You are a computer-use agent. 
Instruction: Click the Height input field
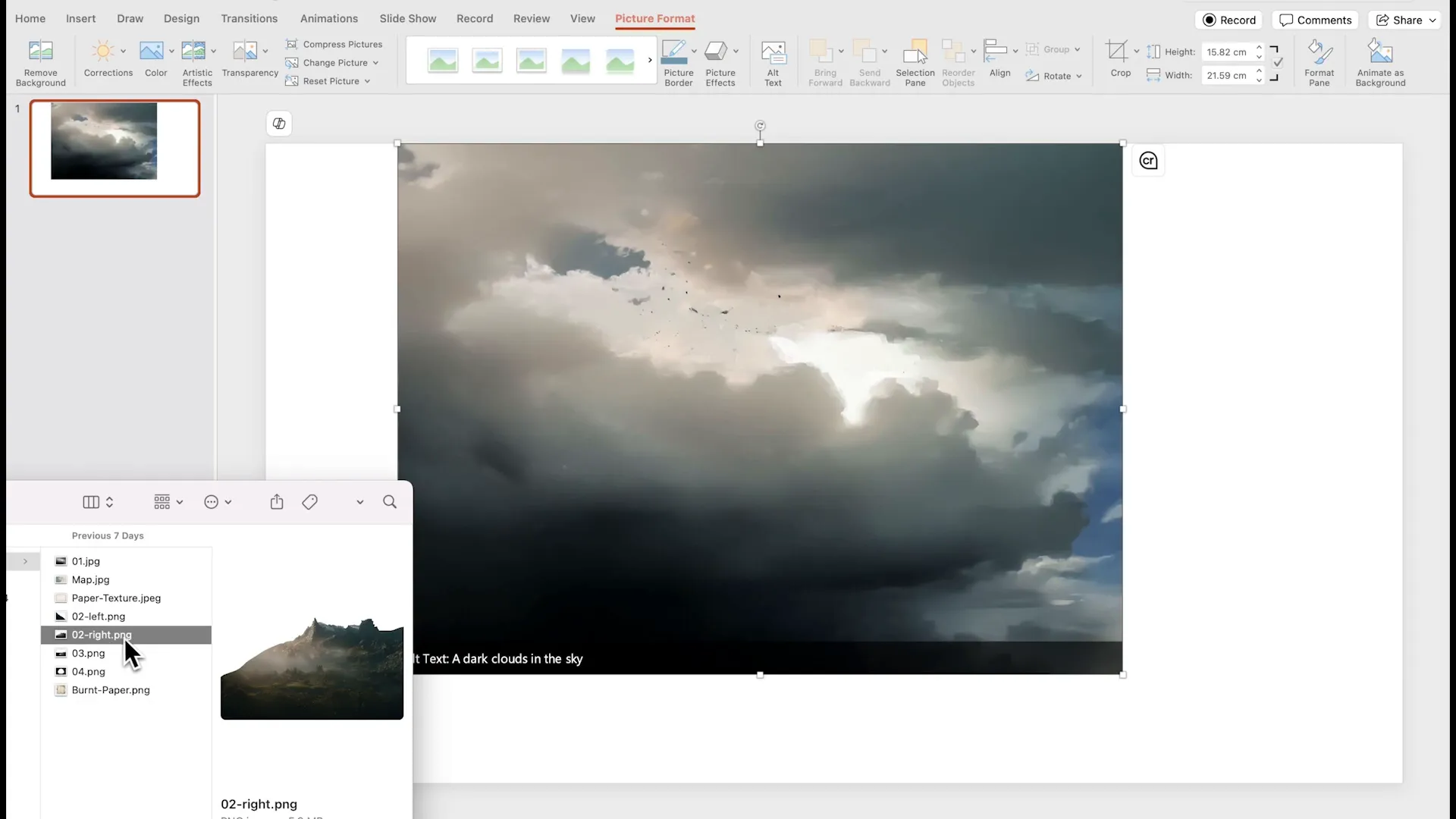pos(1227,52)
